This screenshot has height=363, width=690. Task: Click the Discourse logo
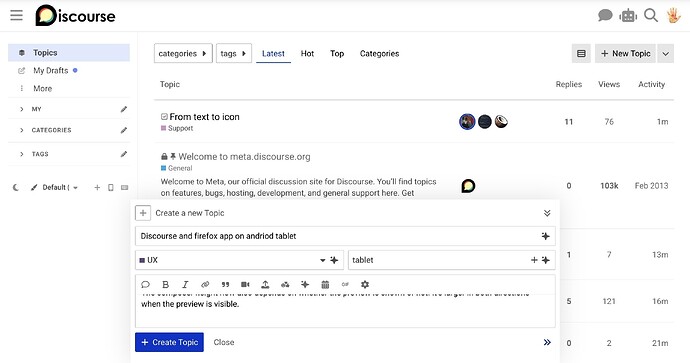point(75,16)
